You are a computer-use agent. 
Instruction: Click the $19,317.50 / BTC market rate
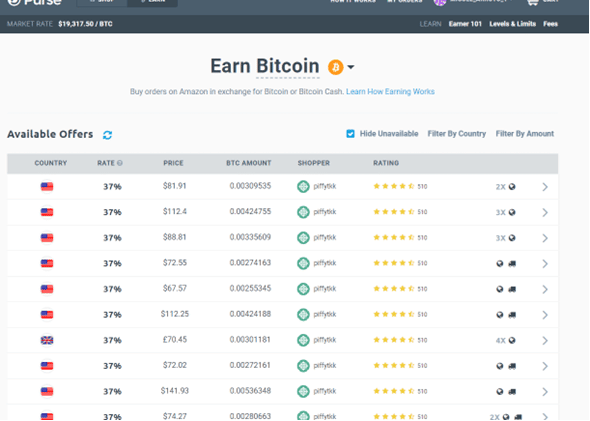click(85, 24)
